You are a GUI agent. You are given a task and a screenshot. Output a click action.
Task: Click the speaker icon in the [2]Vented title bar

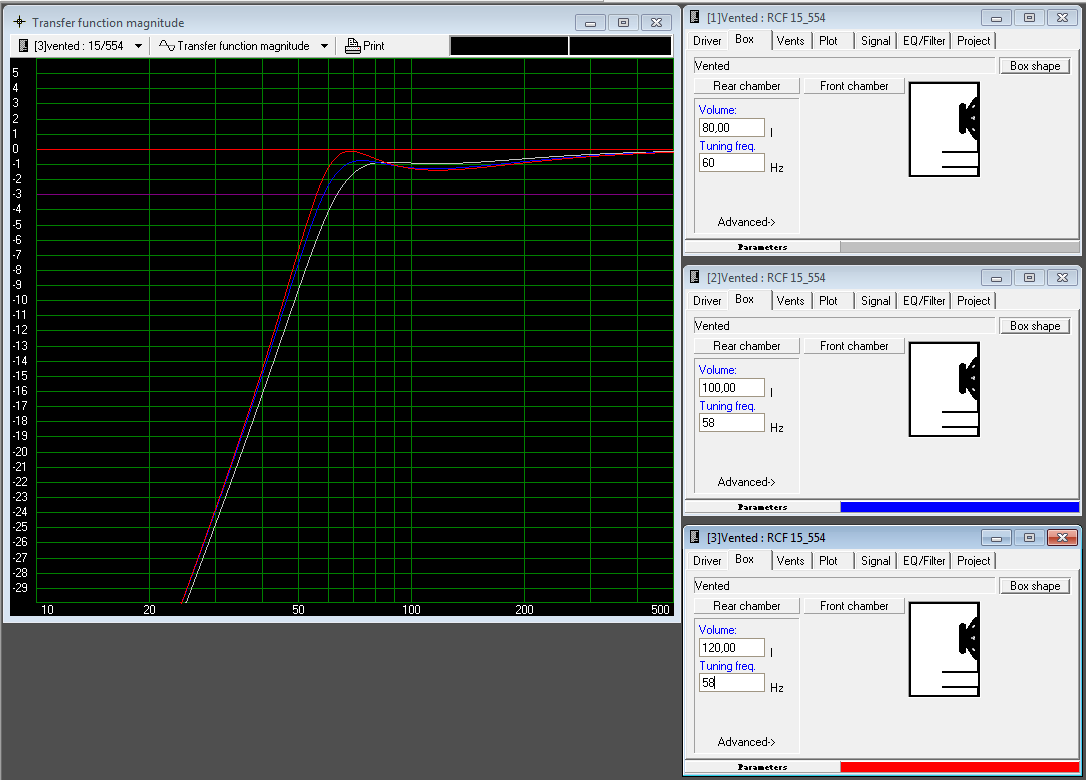pos(695,277)
